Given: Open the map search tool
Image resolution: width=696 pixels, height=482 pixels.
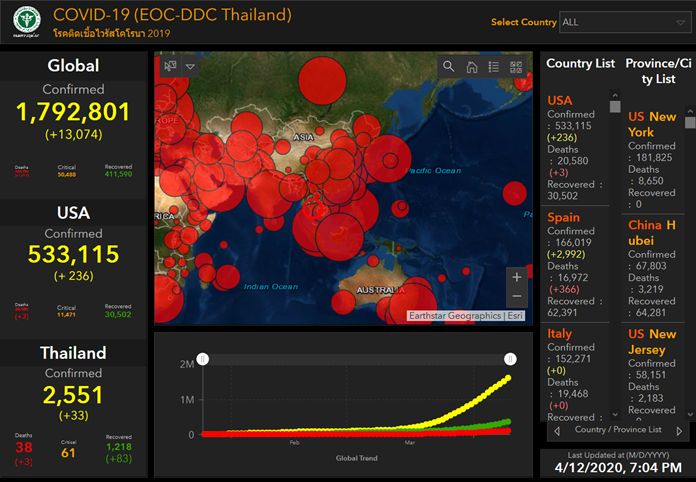Looking at the screenshot, I should tap(449, 67).
